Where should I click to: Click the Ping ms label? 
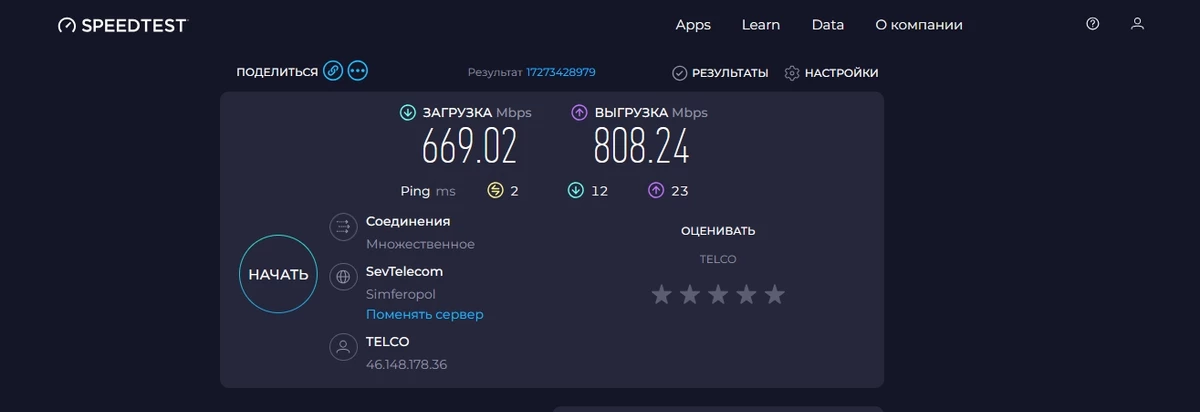[x=427, y=191]
